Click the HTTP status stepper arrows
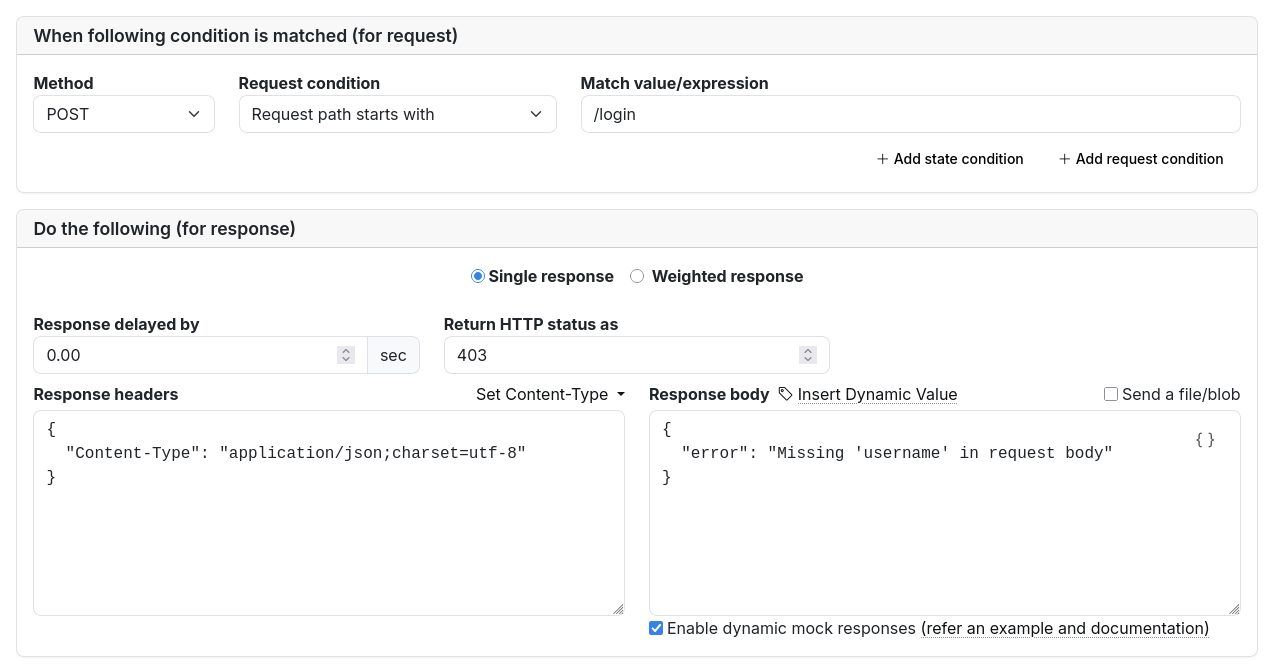Viewport: 1274px width, 670px height. pos(808,355)
